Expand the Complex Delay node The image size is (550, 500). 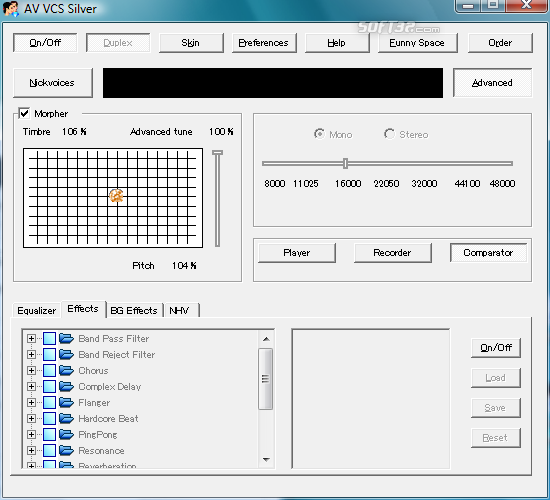(x=31, y=386)
